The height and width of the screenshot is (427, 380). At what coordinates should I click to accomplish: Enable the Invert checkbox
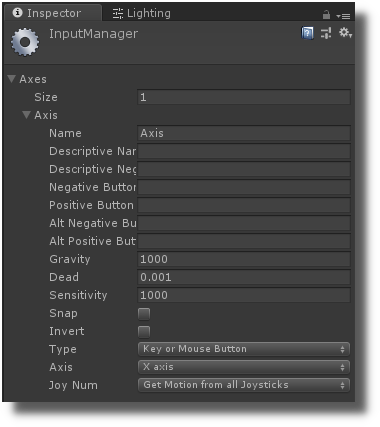tap(144, 332)
